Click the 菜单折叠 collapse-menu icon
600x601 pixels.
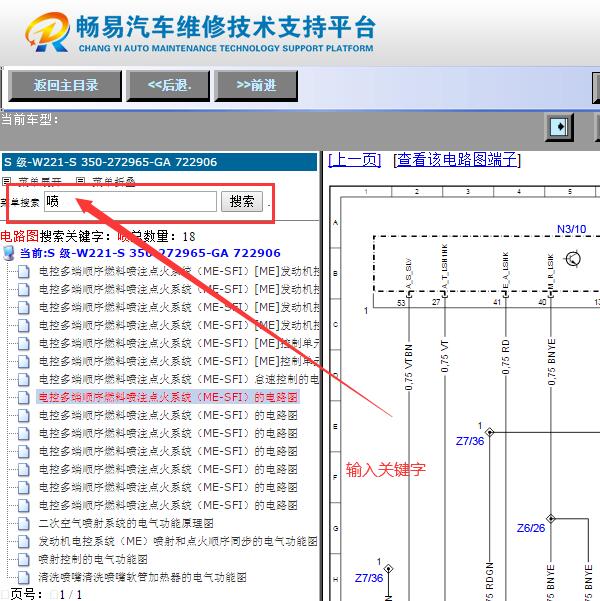pos(80,181)
